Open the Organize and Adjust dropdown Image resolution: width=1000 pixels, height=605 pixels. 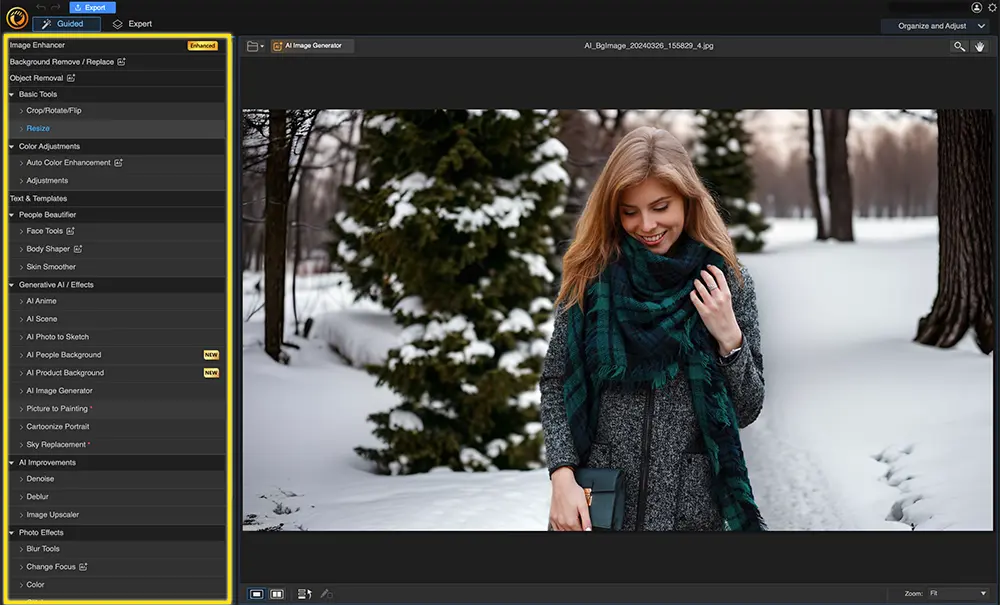point(935,25)
